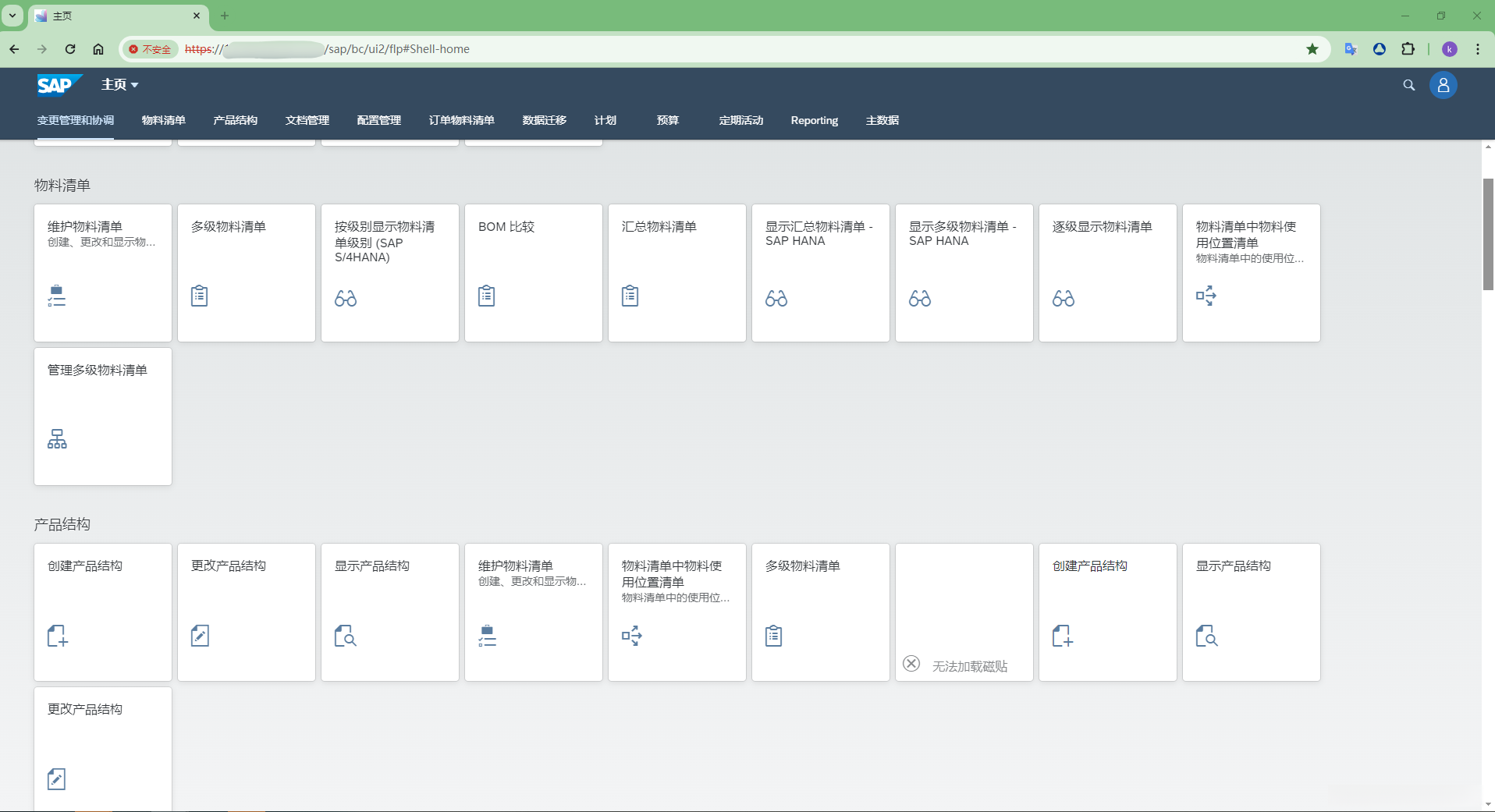Viewport: 1495px width, 812px height.
Task: Open 多级物料清单 tile title in 产品结构 group
Action: tap(803, 566)
